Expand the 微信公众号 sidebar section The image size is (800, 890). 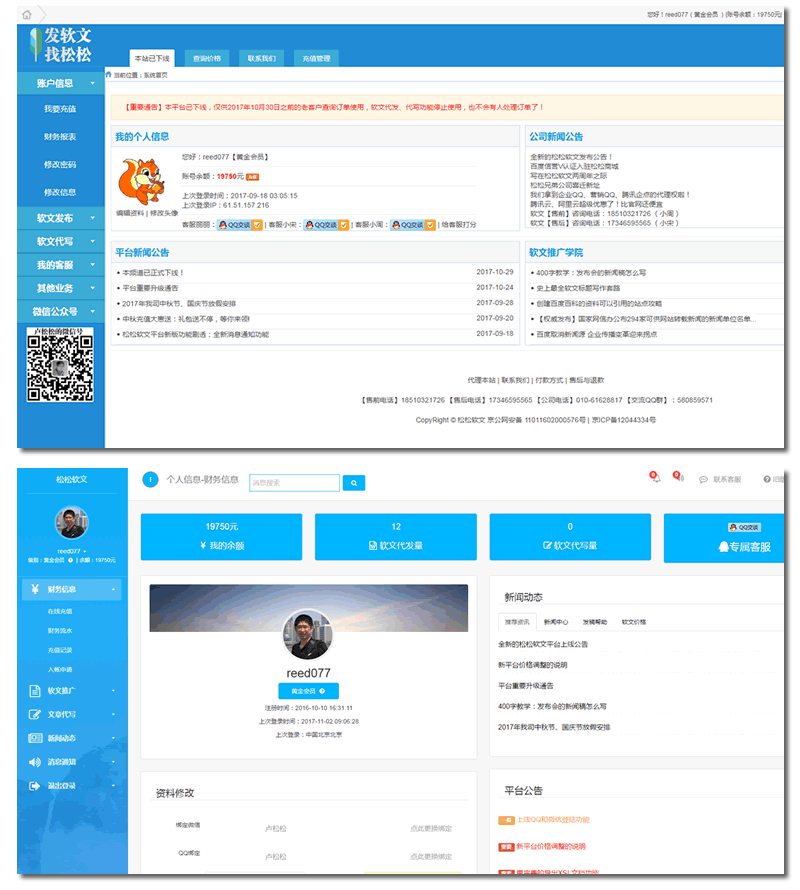point(60,312)
